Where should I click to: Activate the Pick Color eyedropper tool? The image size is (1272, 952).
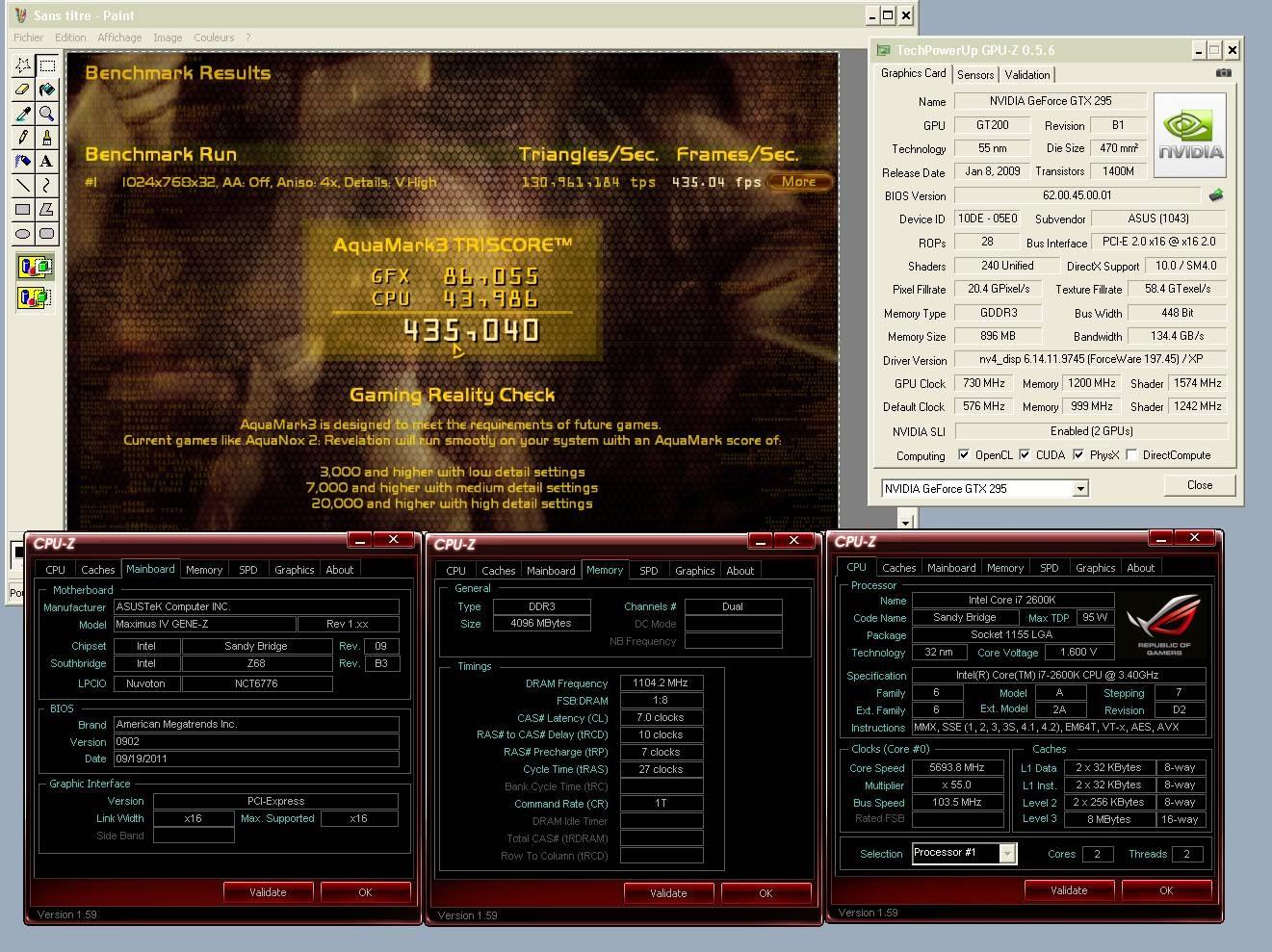pyautogui.click(x=23, y=114)
